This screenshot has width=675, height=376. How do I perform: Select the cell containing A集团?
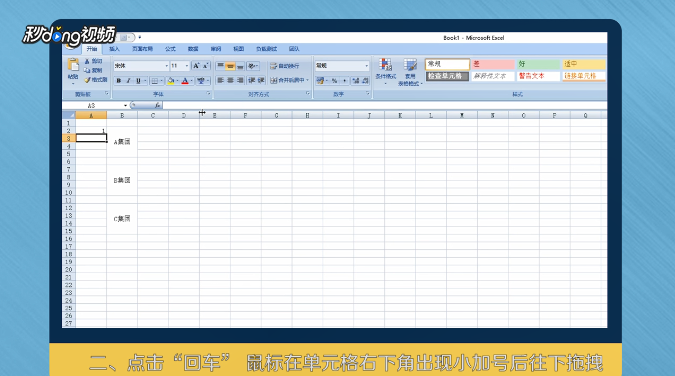click(x=122, y=142)
